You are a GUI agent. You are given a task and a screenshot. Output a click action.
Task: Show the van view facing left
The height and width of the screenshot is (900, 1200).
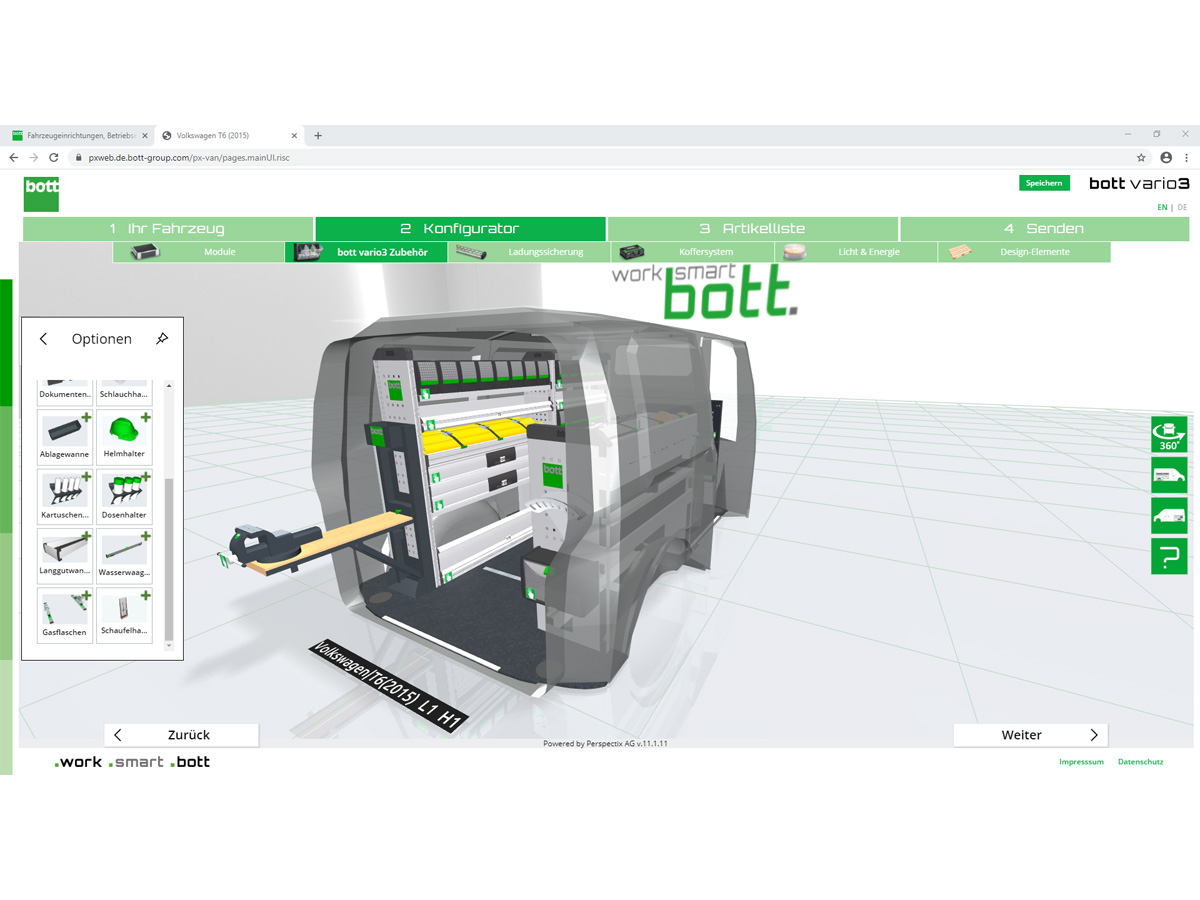click(1169, 516)
